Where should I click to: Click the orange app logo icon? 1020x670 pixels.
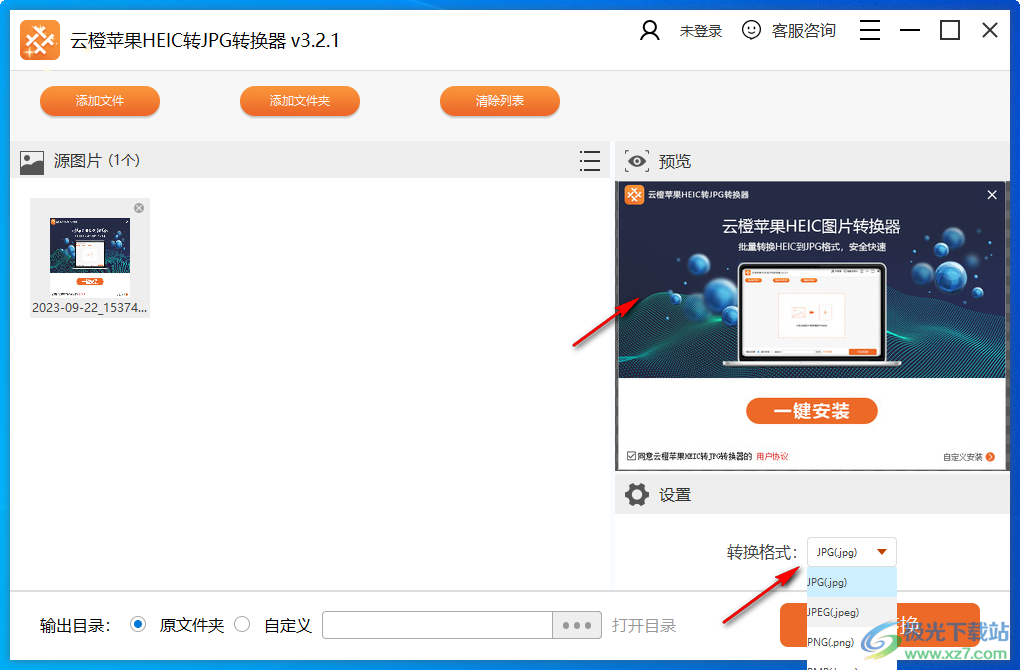point(40,40)
